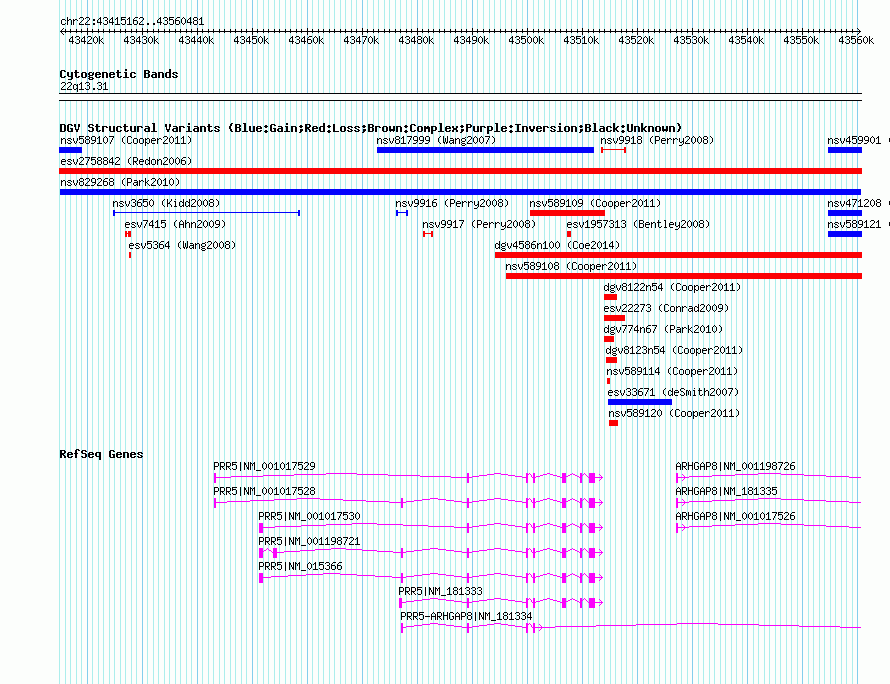
Task: Click the nsv829268 (Park2010) variant name label
Action: pyautogui.click(x=120, y=182)
